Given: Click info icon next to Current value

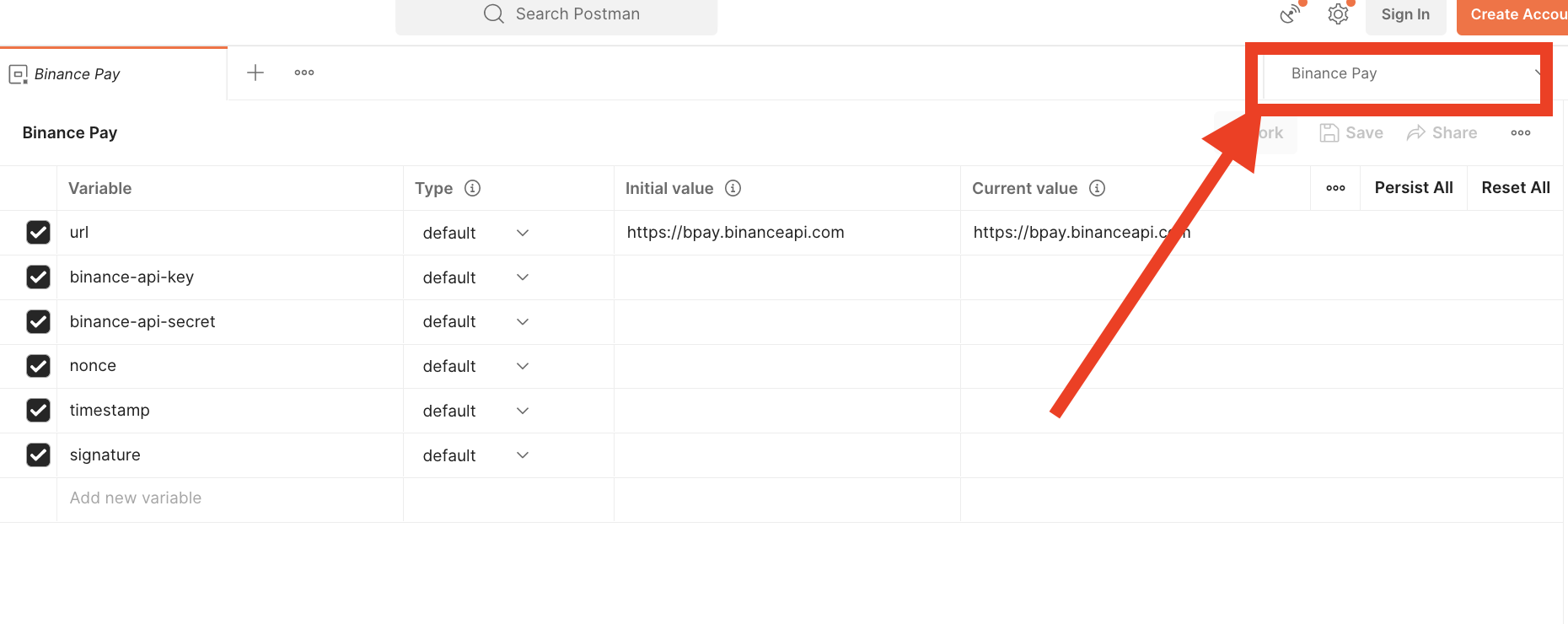Looking at the screenshot, I should point(1097,188).
